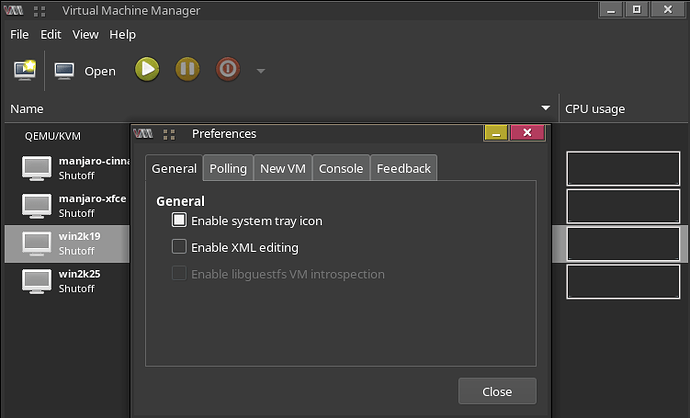Click the Open console monitor icon
Viewport: 690px width, 418px height.
click(64, 71)
